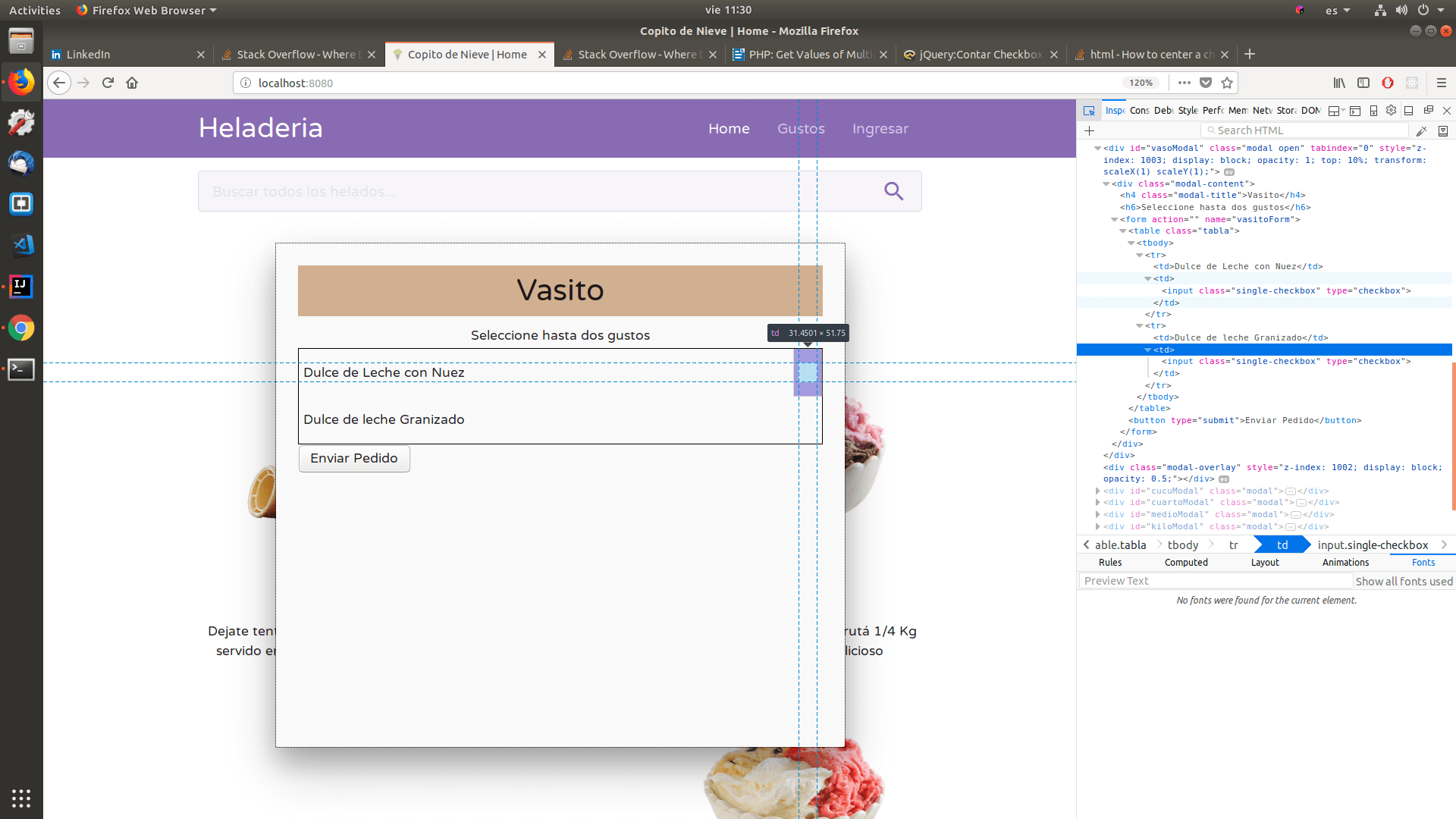Reload the localhost page
This screenshot has height=819, width=1456.
(x=108, y=83)
